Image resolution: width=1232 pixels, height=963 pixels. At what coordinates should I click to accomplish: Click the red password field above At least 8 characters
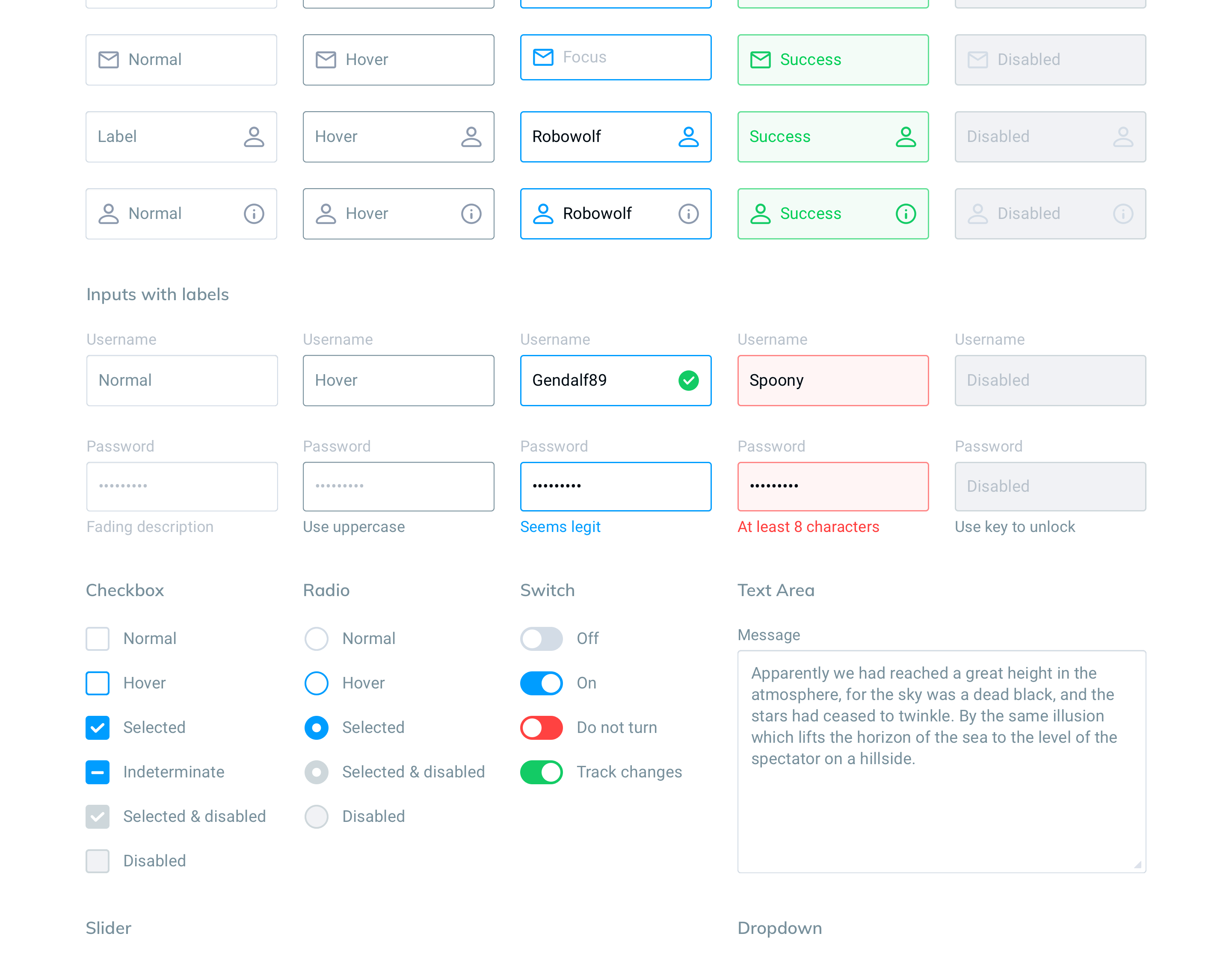tap(832, 487)
